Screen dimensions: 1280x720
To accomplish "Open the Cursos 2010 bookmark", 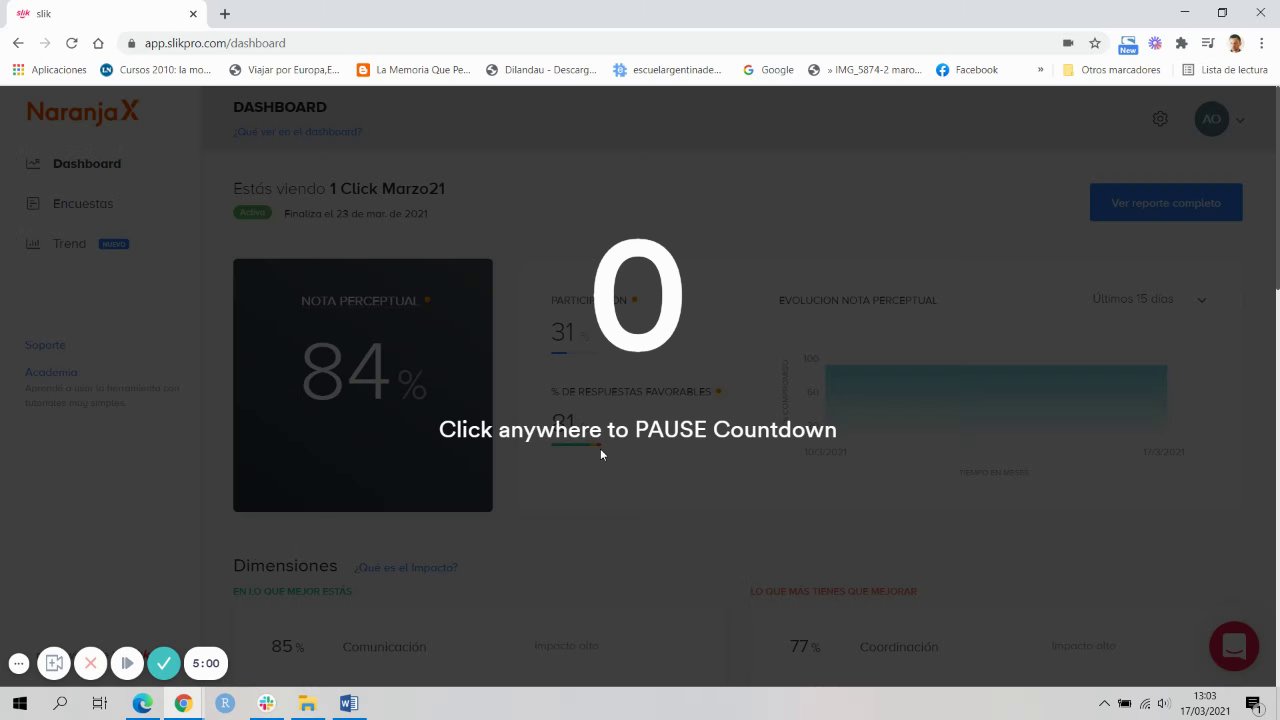I will 156,70.
